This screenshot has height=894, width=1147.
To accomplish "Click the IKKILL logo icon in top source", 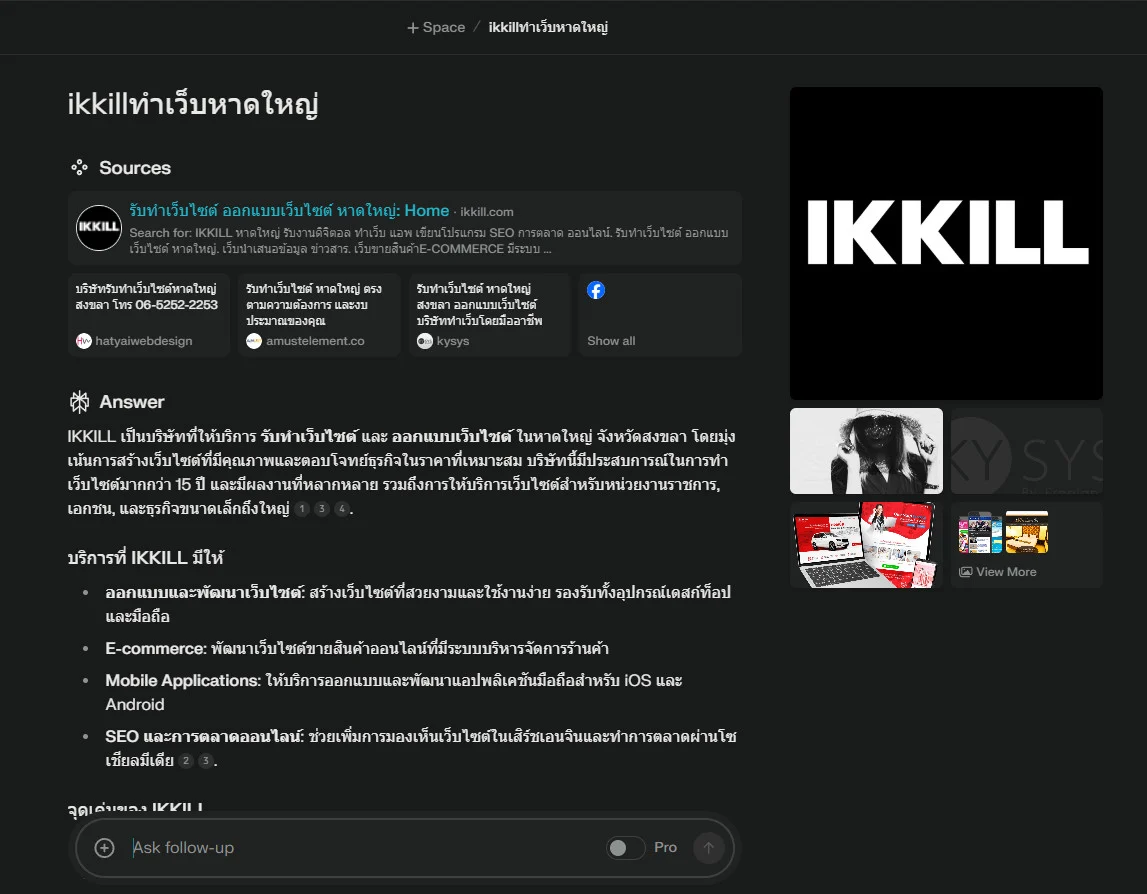I will point(99,227).
